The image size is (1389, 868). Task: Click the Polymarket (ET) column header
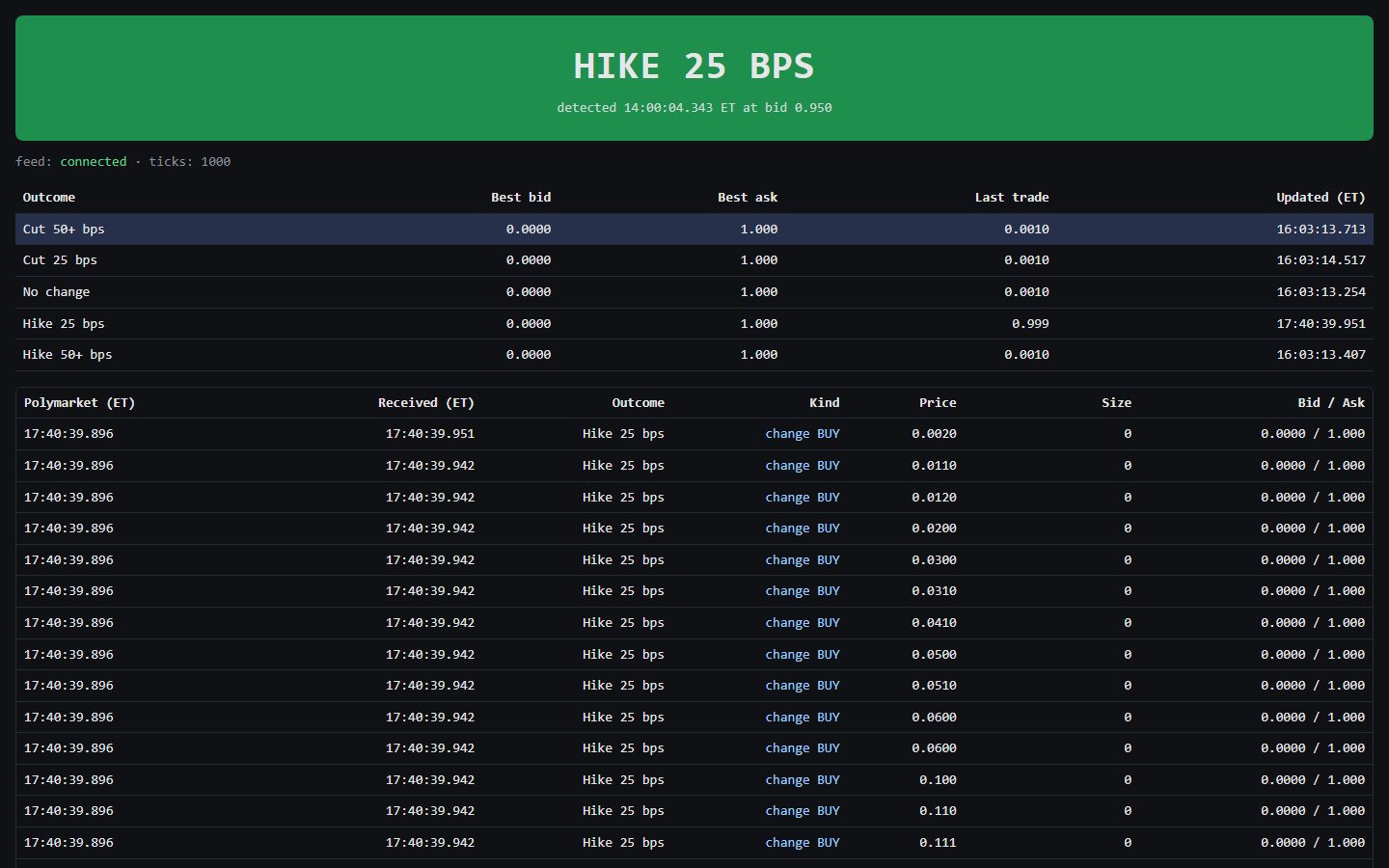point(79,402)
